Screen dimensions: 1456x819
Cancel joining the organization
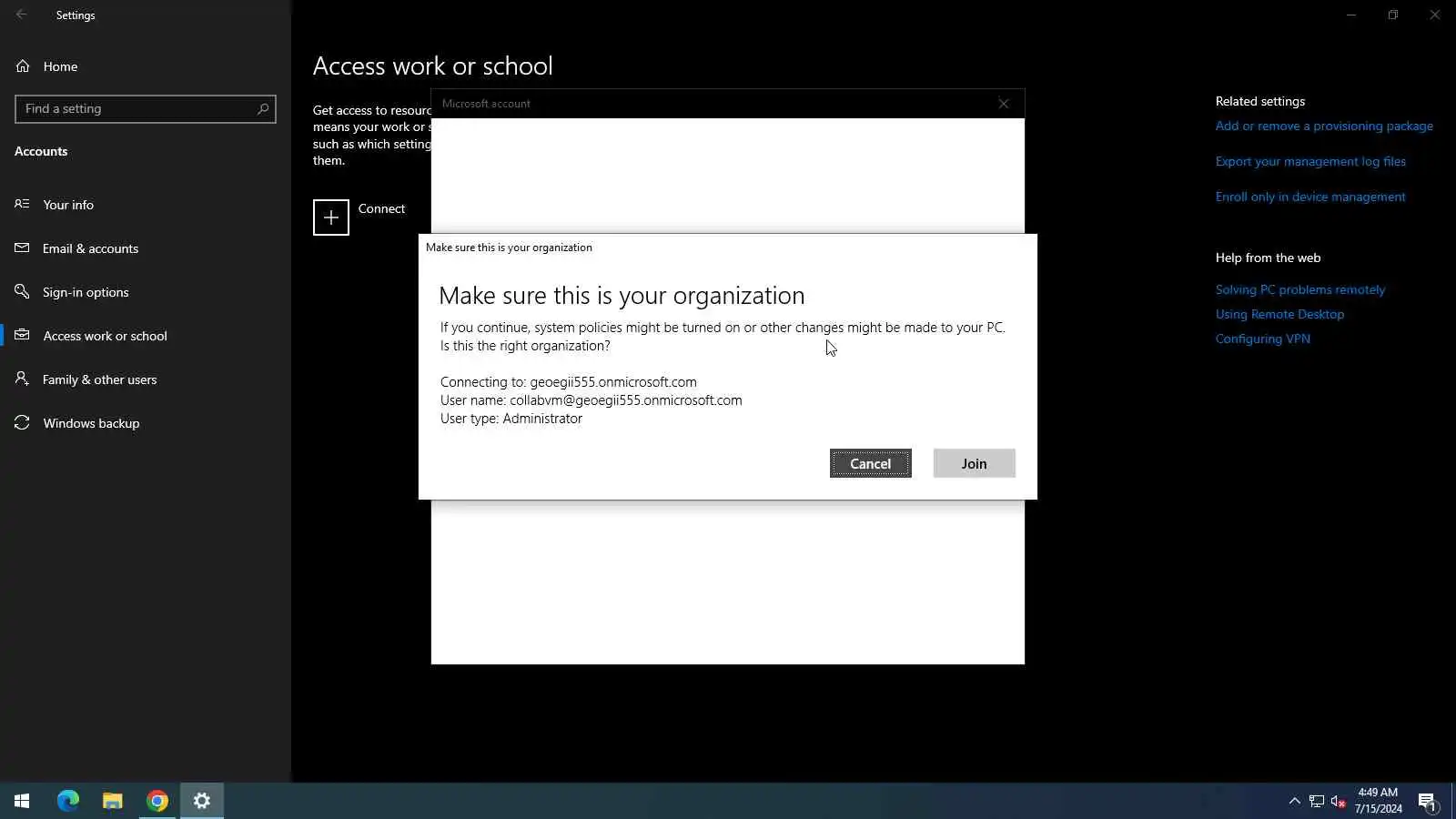(870, 463)
